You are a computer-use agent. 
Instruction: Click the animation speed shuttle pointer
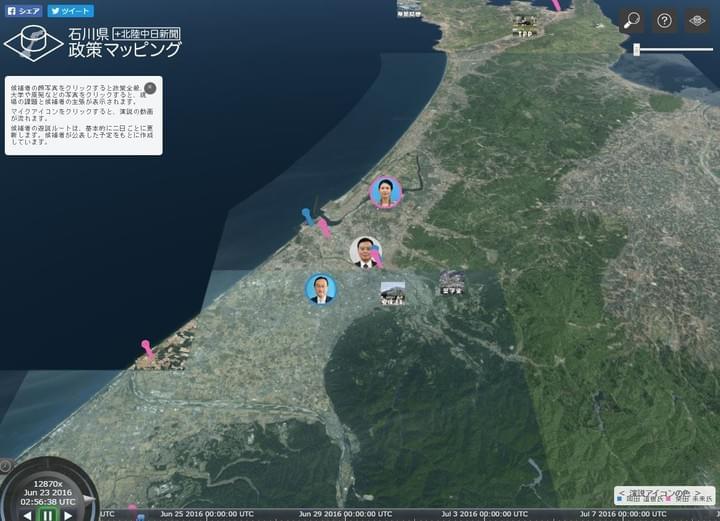click(89, 499)
